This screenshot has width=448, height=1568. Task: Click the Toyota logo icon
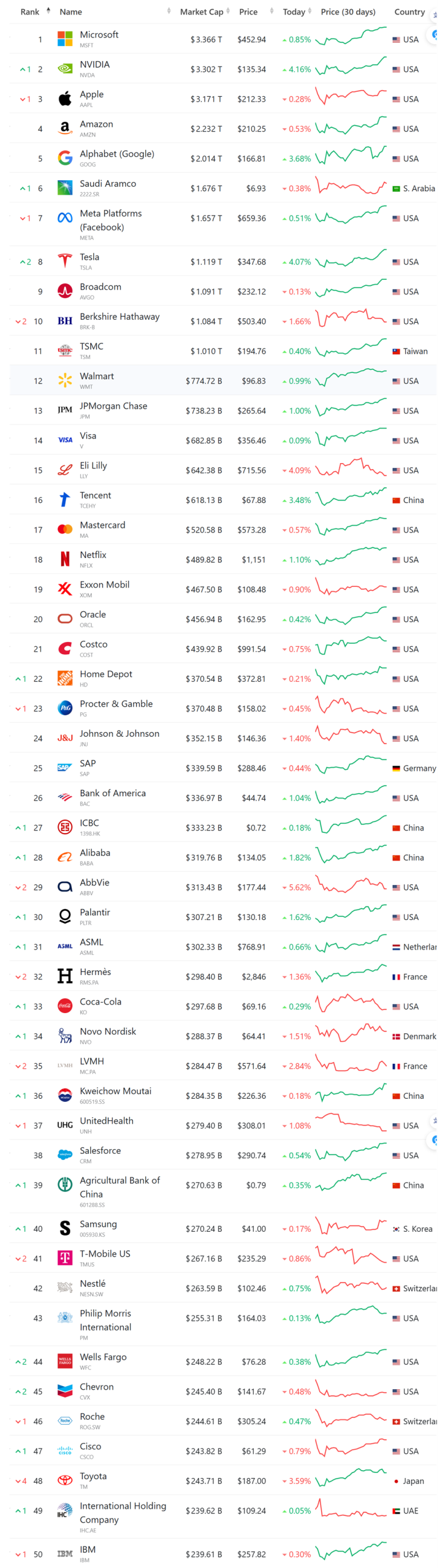65,1480
